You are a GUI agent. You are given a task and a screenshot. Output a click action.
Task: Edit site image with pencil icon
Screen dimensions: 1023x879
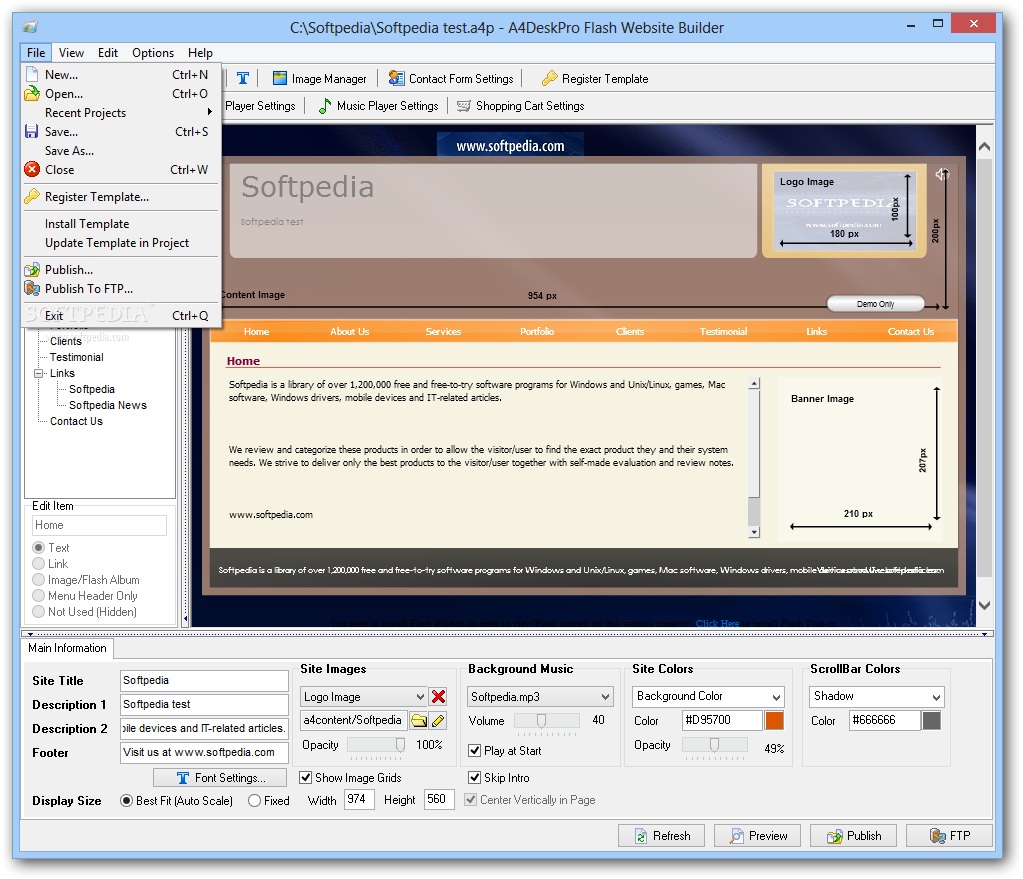point(438,720)
